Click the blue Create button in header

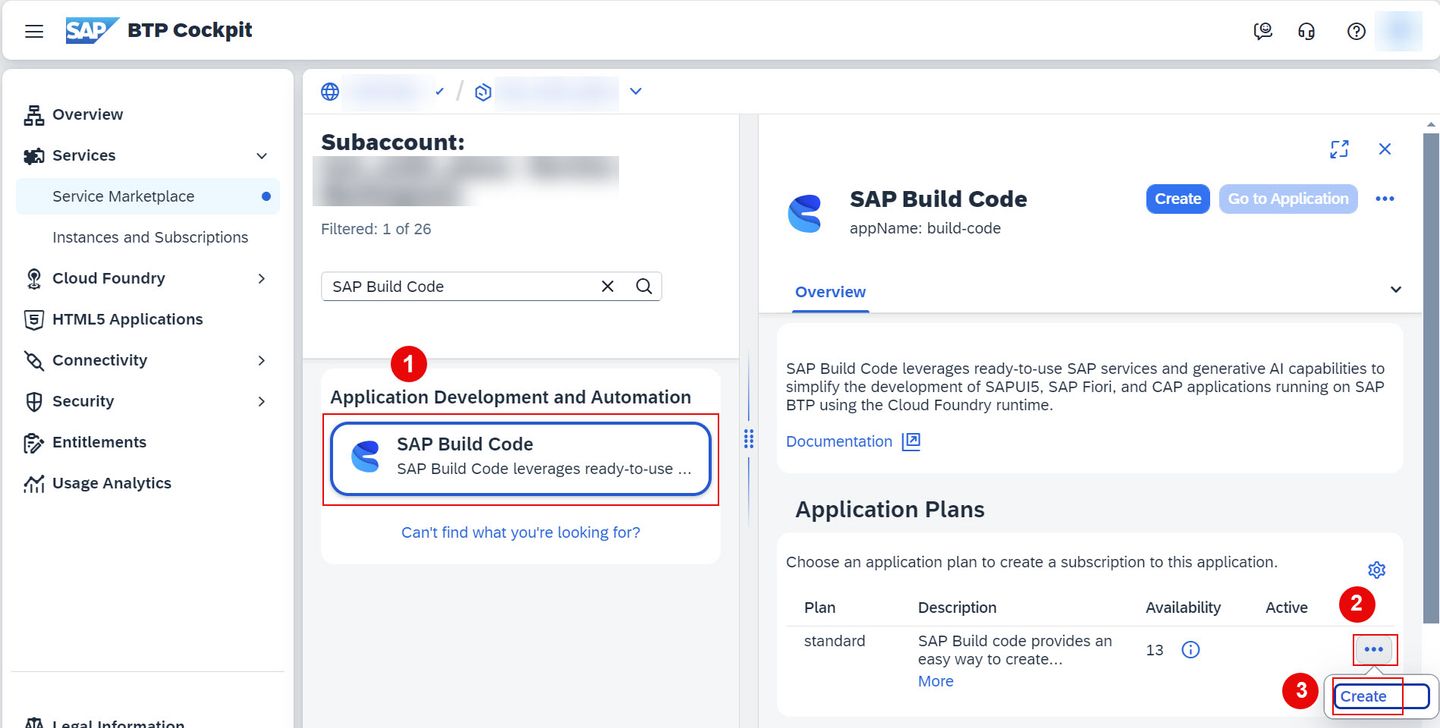pos(1178,199)
